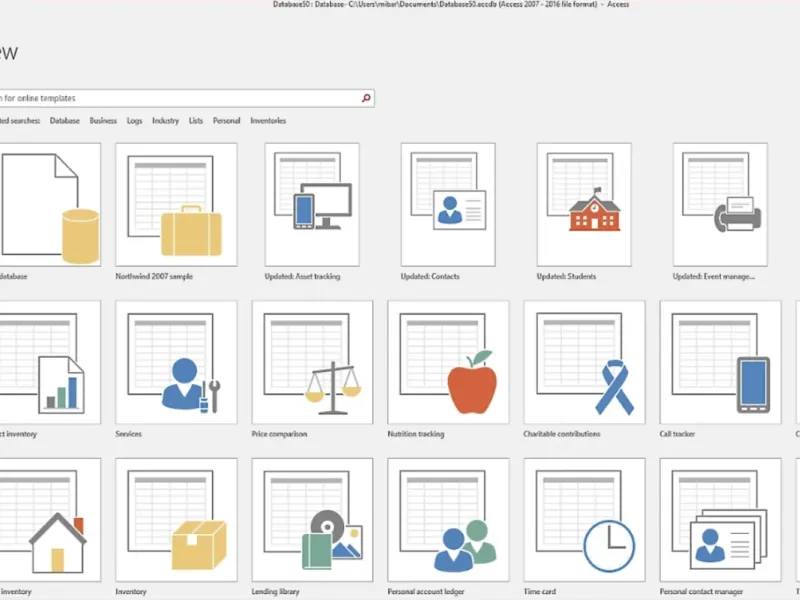This screenshot has width=800, height=600.
Task: Search suggested category Industry
Action: (165, 121)
